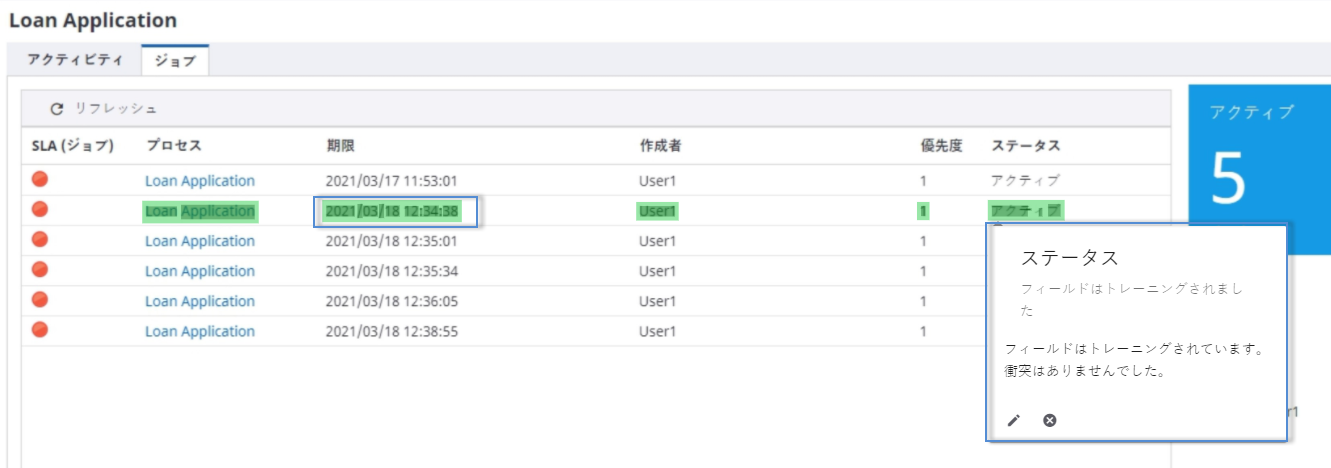Screen dimensions: 1331x468
Task: Click the pencil edit icon in the ステータス popup
Action: click(1013, 420)
